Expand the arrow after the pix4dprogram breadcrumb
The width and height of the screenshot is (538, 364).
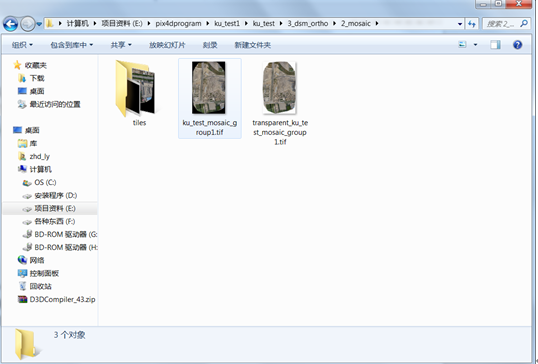208,23
